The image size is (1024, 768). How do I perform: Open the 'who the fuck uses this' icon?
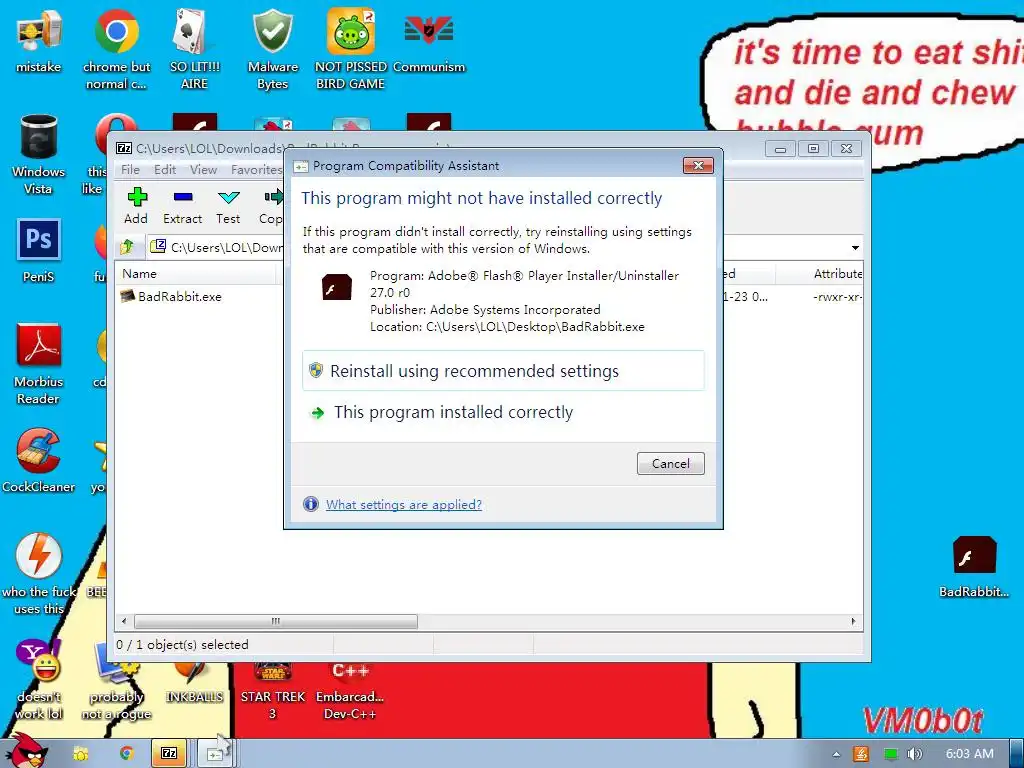point(39,575)
